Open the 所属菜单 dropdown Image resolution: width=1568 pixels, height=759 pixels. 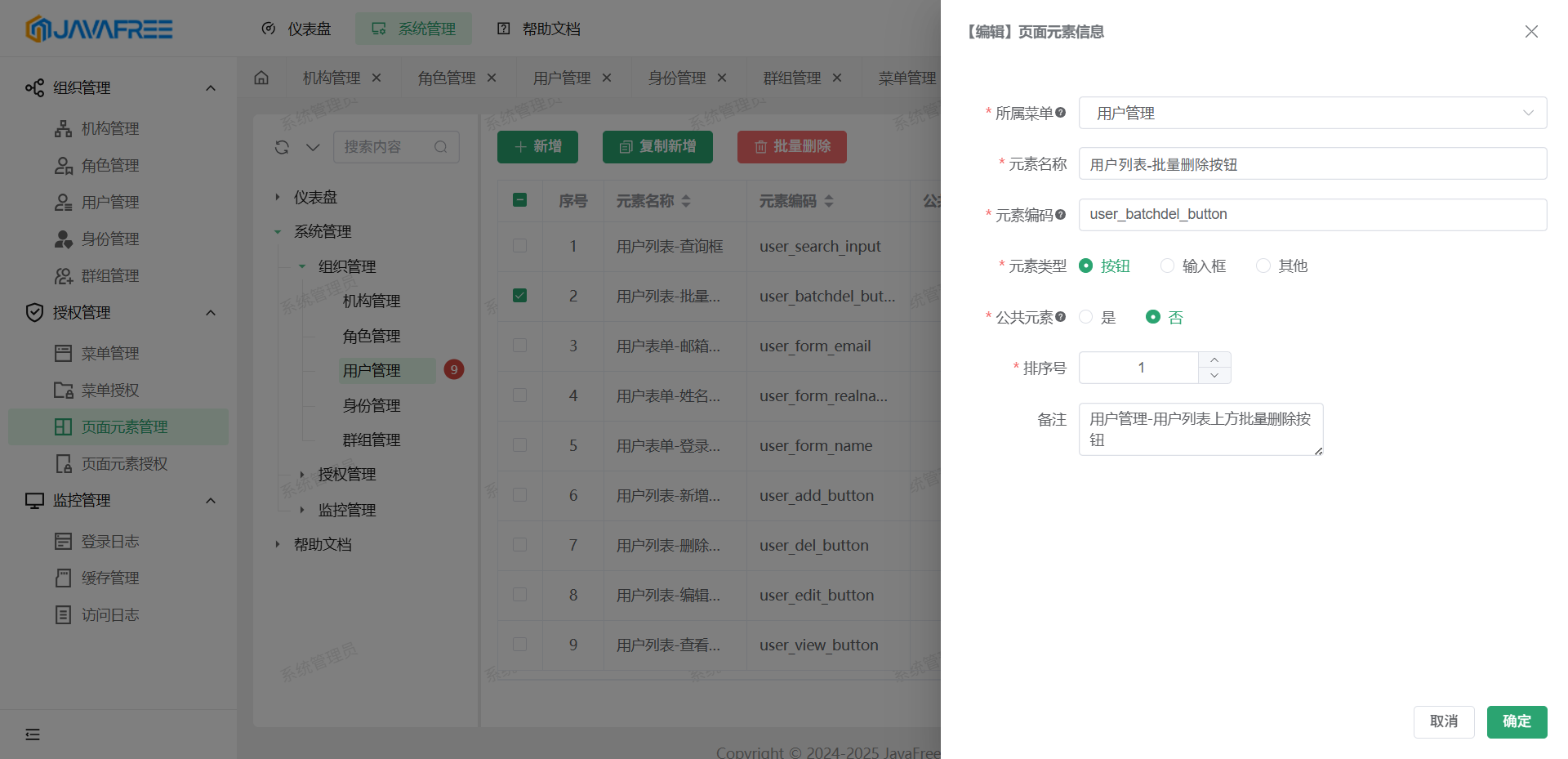click(1312, 113)
